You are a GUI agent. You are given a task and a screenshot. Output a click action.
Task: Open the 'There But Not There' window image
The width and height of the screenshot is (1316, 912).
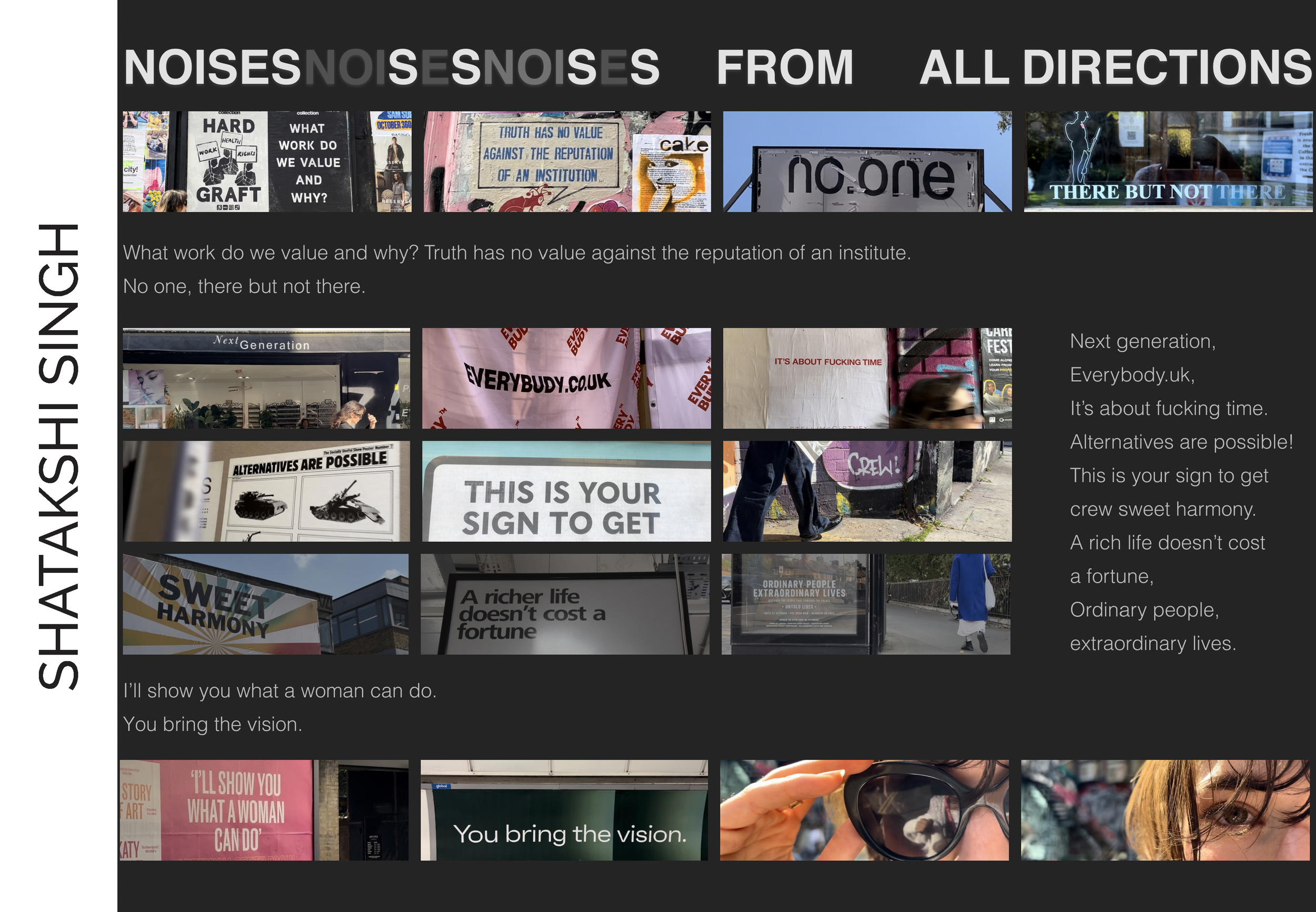coord(1168,161)
